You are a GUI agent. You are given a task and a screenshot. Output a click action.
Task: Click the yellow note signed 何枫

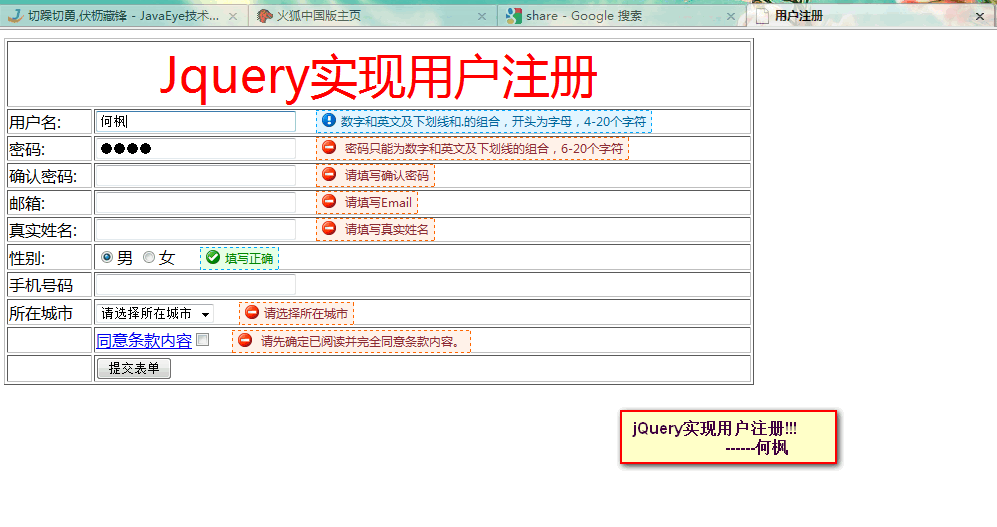click(x=728, y=437)
